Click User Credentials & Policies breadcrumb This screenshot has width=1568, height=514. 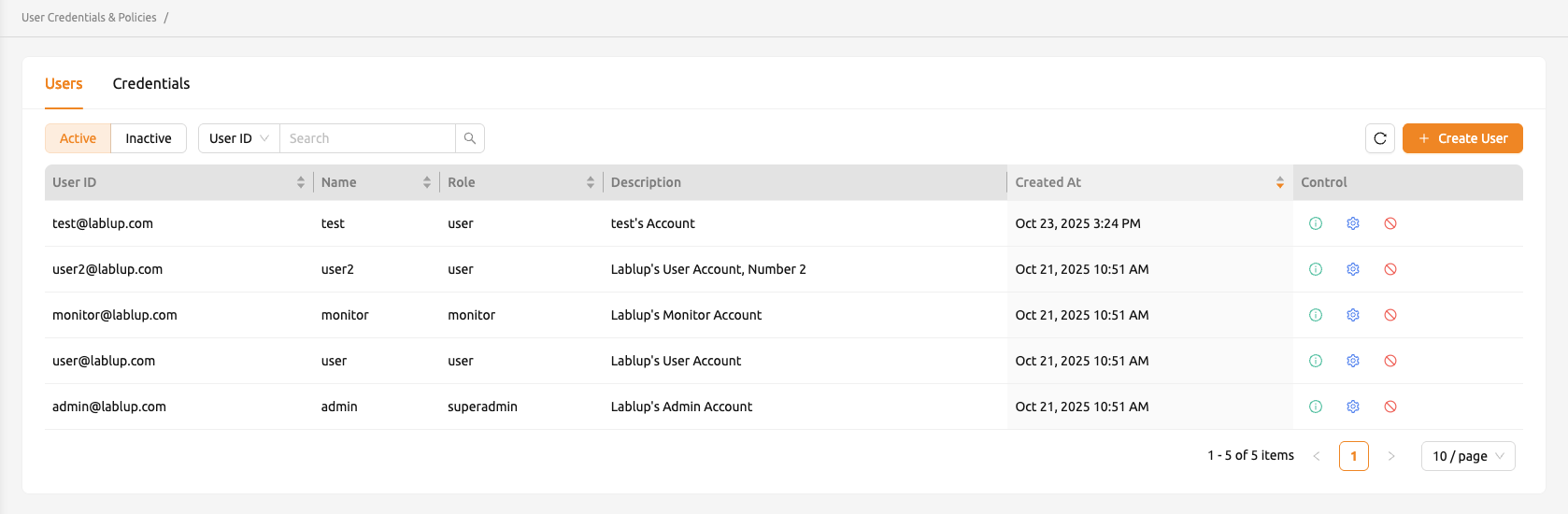point(89,18)
